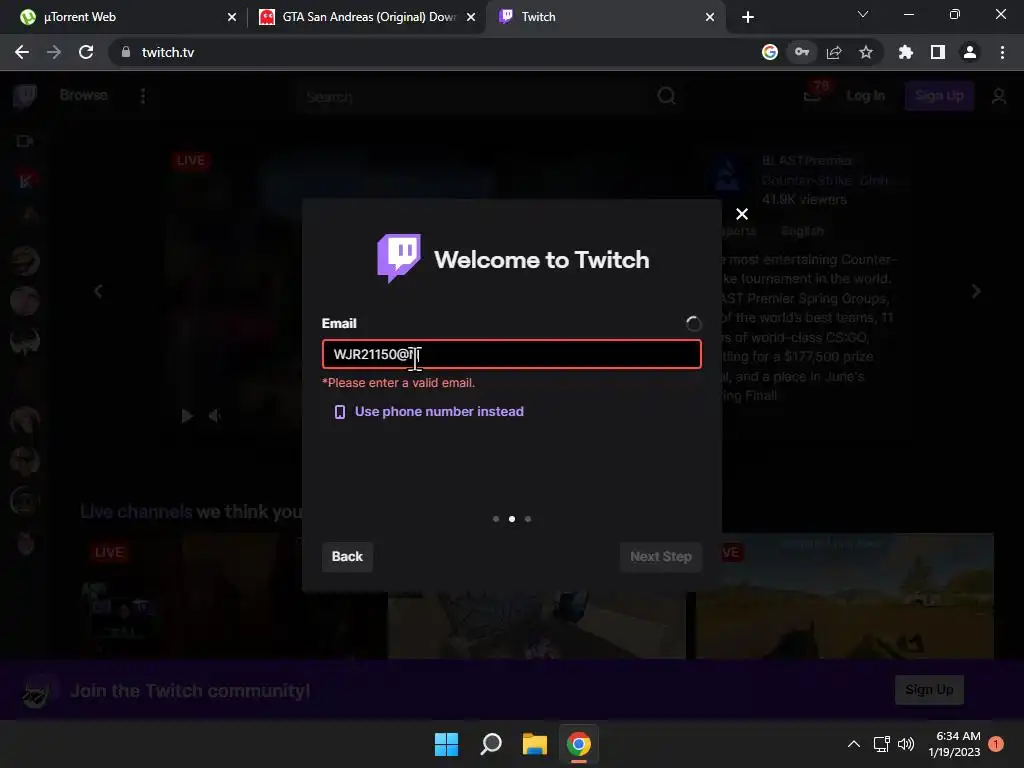Play the featured stream video
Image resolution: width=1024 pixels, height=768 pixels.
pyautogui.click(x=187, y=416)
